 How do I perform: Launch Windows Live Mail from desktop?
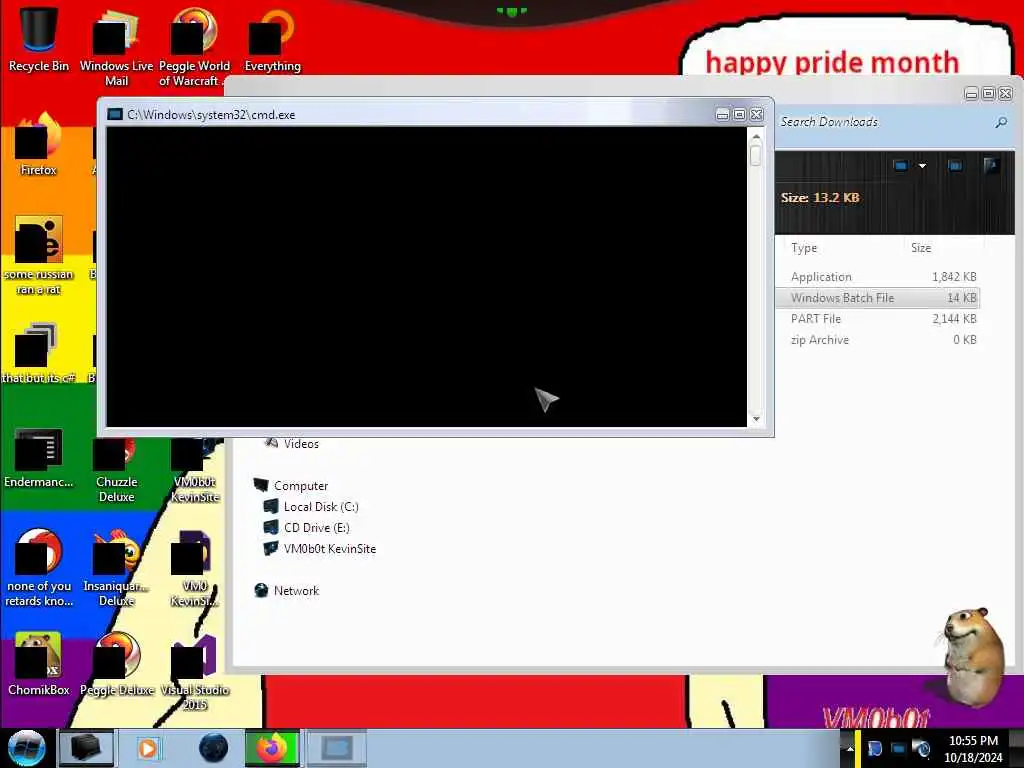point(116,47)
